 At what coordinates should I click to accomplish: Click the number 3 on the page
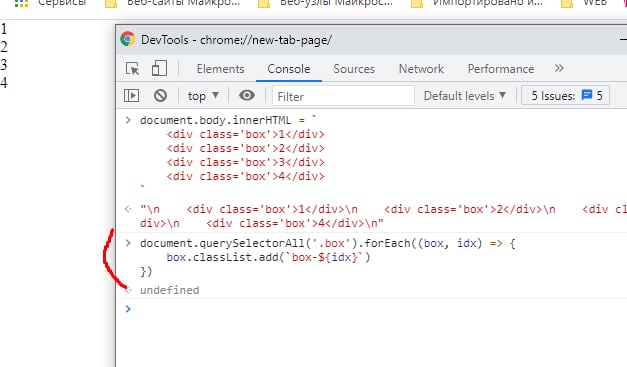click(4, 64)
